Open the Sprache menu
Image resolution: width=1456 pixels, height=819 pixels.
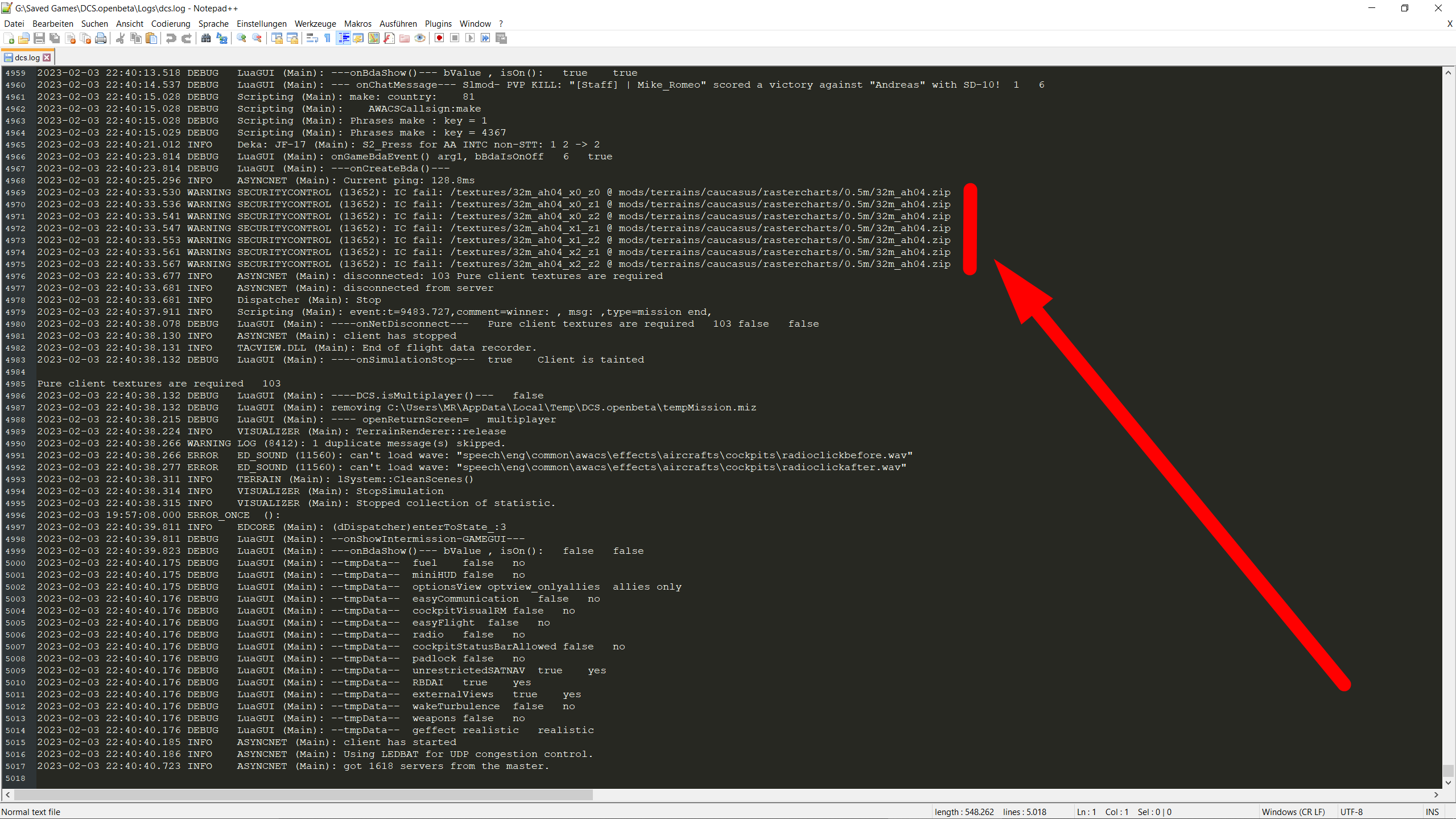[x=213, y=24]
